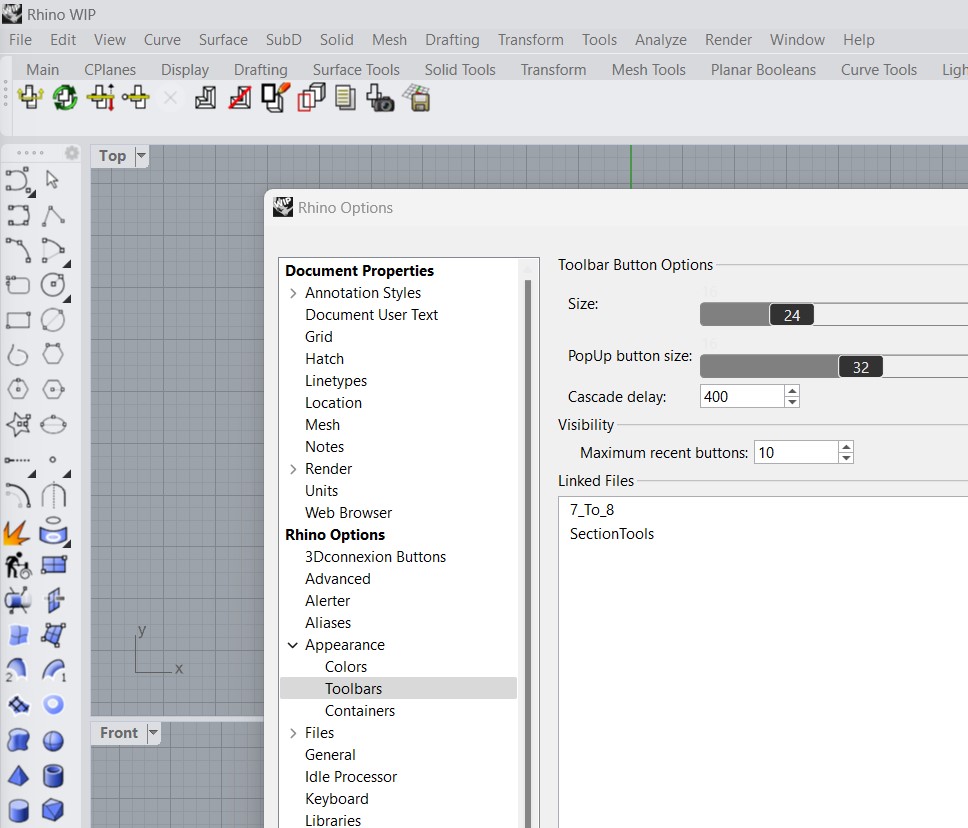Screen dimensions: 968x828
Task: Select the hexagon polygon by edge tool
Action: (x=53, y=355)
